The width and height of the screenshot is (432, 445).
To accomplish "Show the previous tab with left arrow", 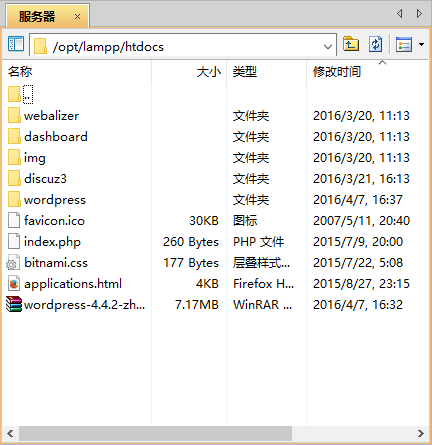I will (x=400, y=14).
